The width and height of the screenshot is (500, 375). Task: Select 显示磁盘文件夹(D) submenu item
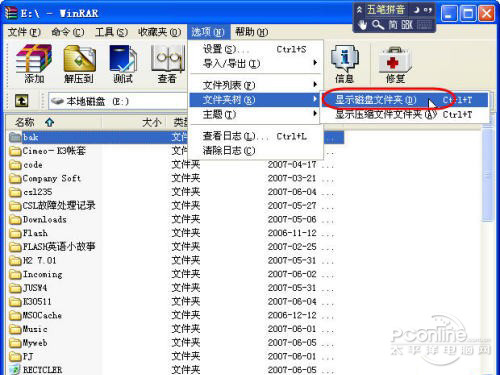point(405,100)
